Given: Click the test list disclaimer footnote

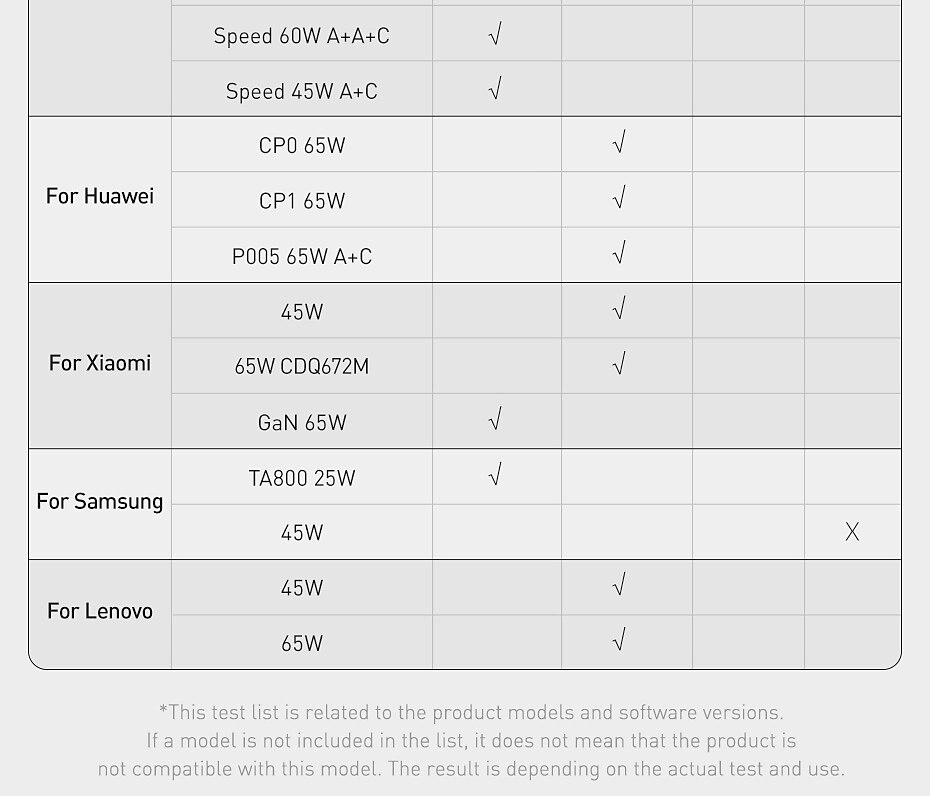Looking at the screenshot, I should [x=471, y=741].
